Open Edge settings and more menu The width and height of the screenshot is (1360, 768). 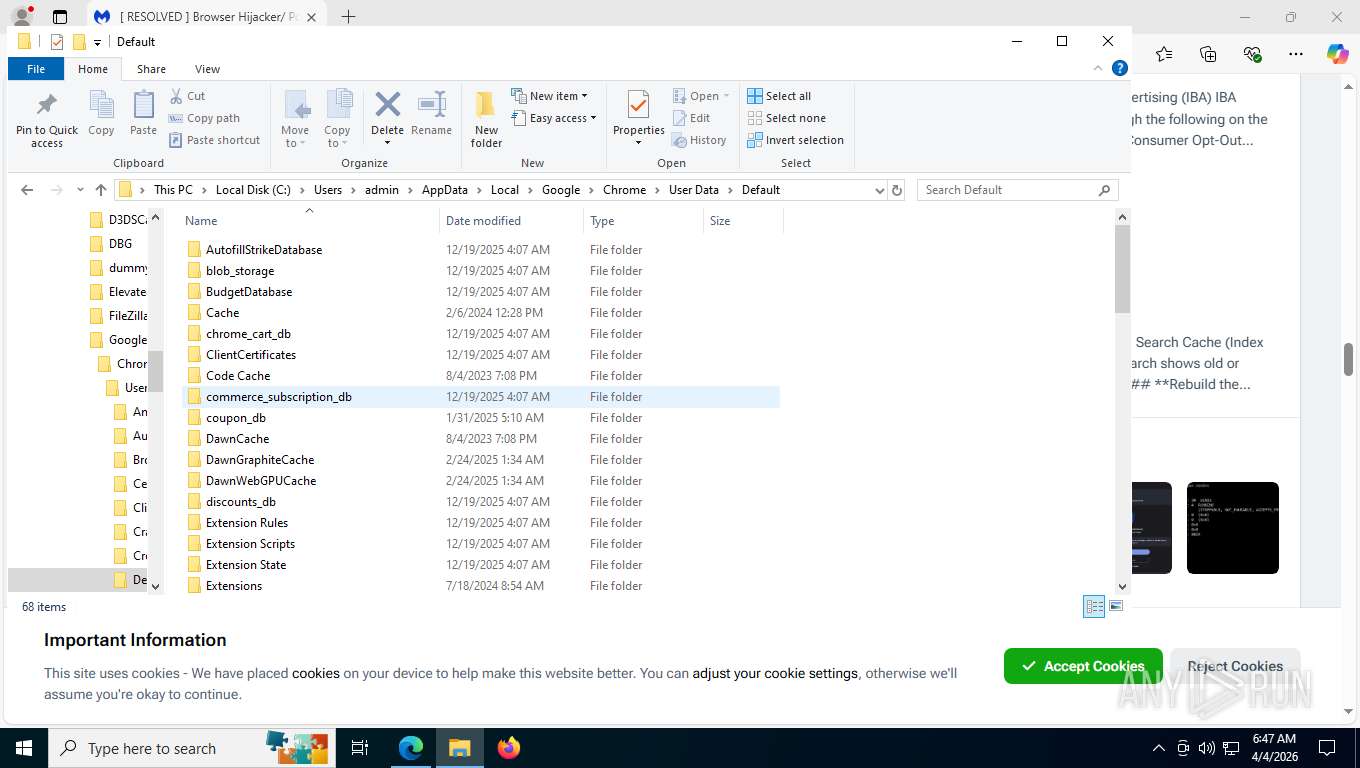[x=1296, y=54]
